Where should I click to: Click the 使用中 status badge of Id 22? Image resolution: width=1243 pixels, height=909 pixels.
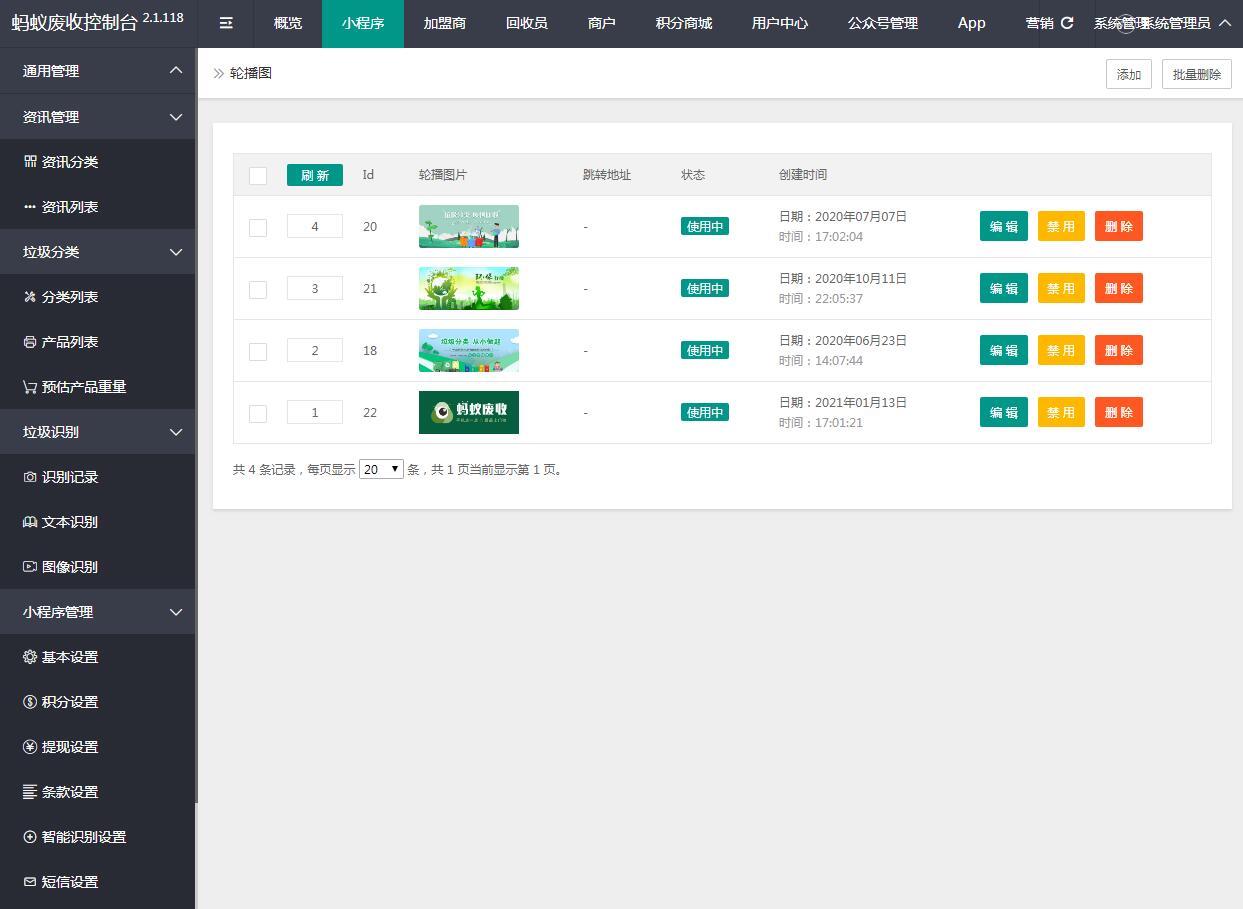705,412
